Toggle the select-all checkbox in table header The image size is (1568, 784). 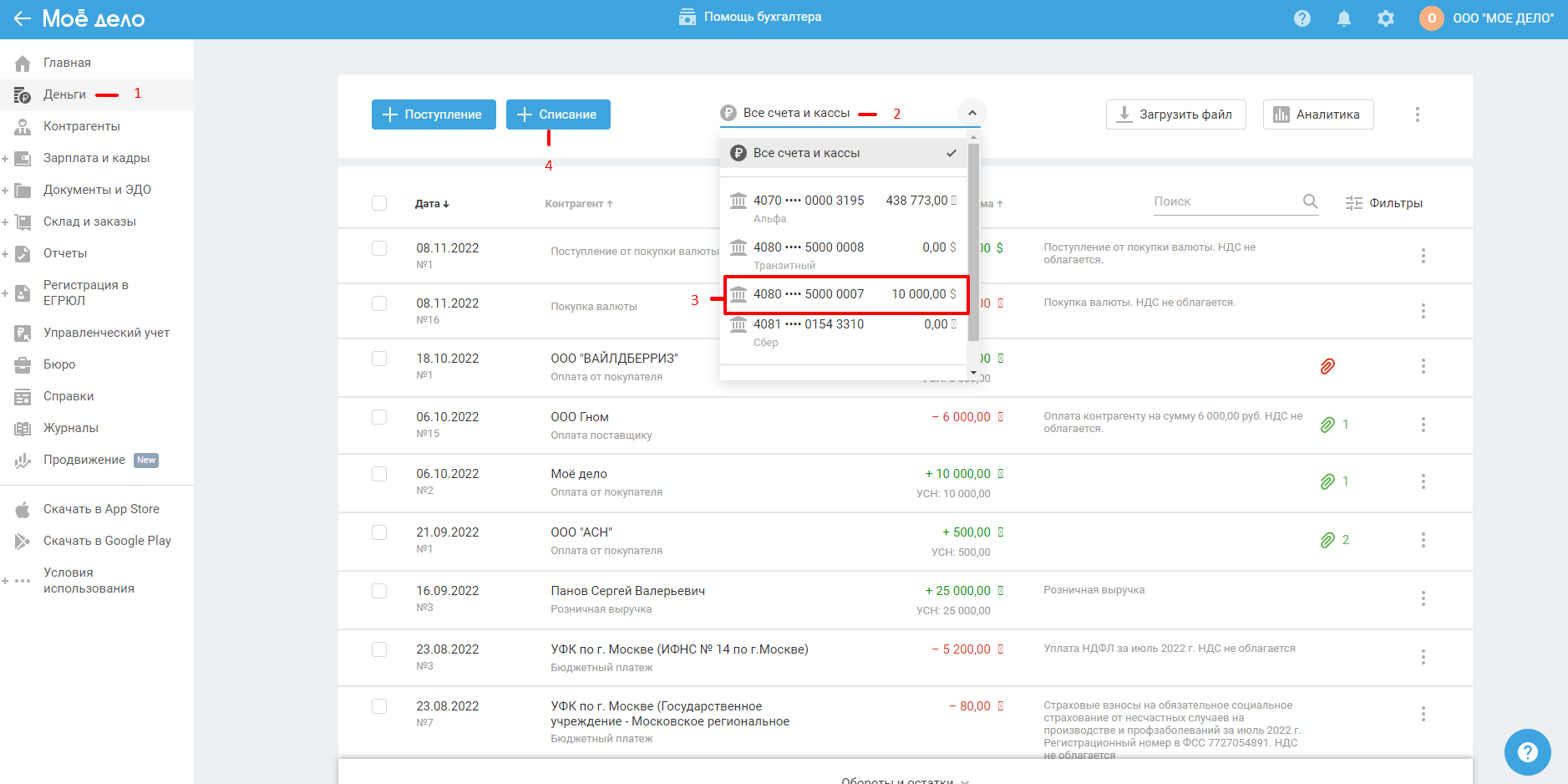point(379,203)
